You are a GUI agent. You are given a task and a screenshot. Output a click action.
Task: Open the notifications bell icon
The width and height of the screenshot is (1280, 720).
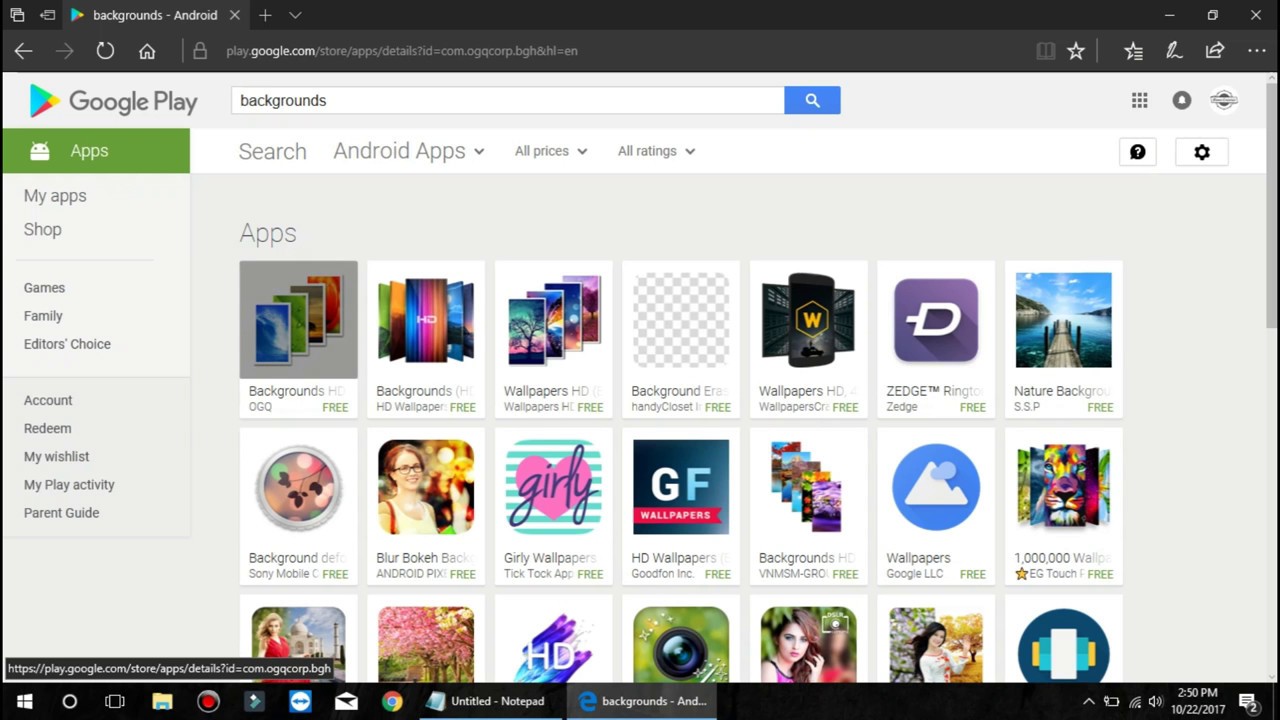1182,100
